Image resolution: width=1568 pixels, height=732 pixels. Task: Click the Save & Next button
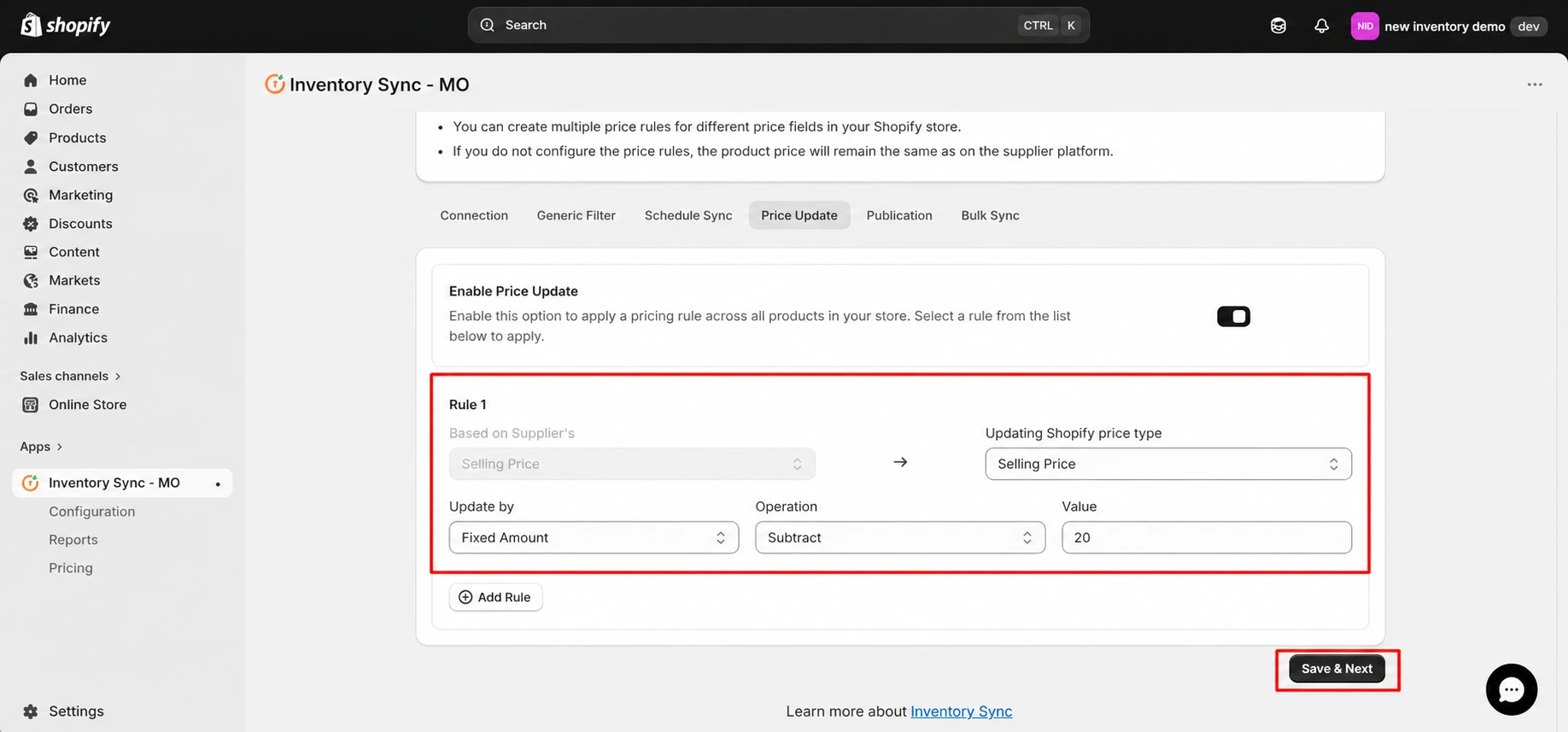click(x=1337, y=669)
